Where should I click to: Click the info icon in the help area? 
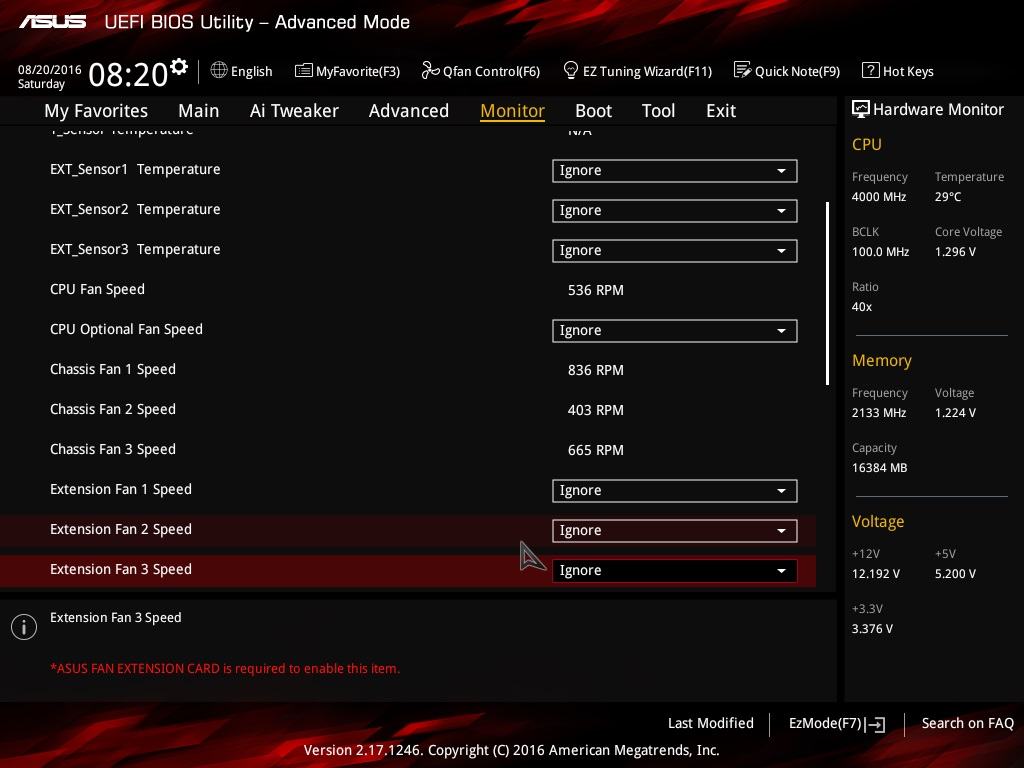24,627
